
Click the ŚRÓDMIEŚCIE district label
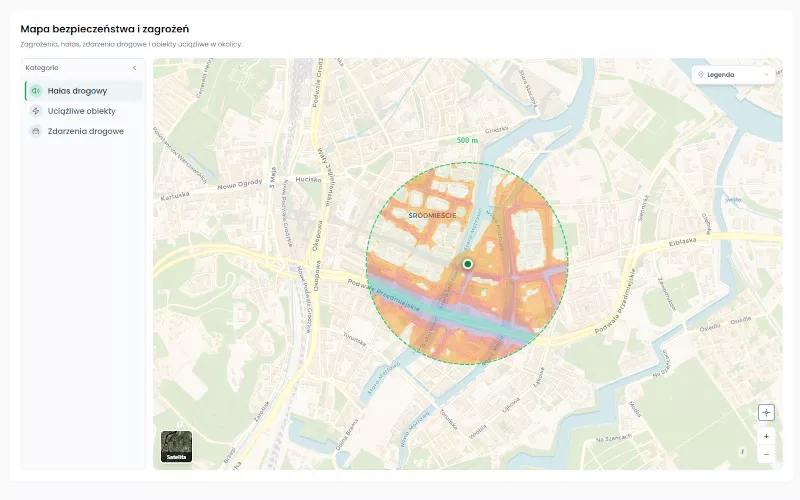click(432, 216)
